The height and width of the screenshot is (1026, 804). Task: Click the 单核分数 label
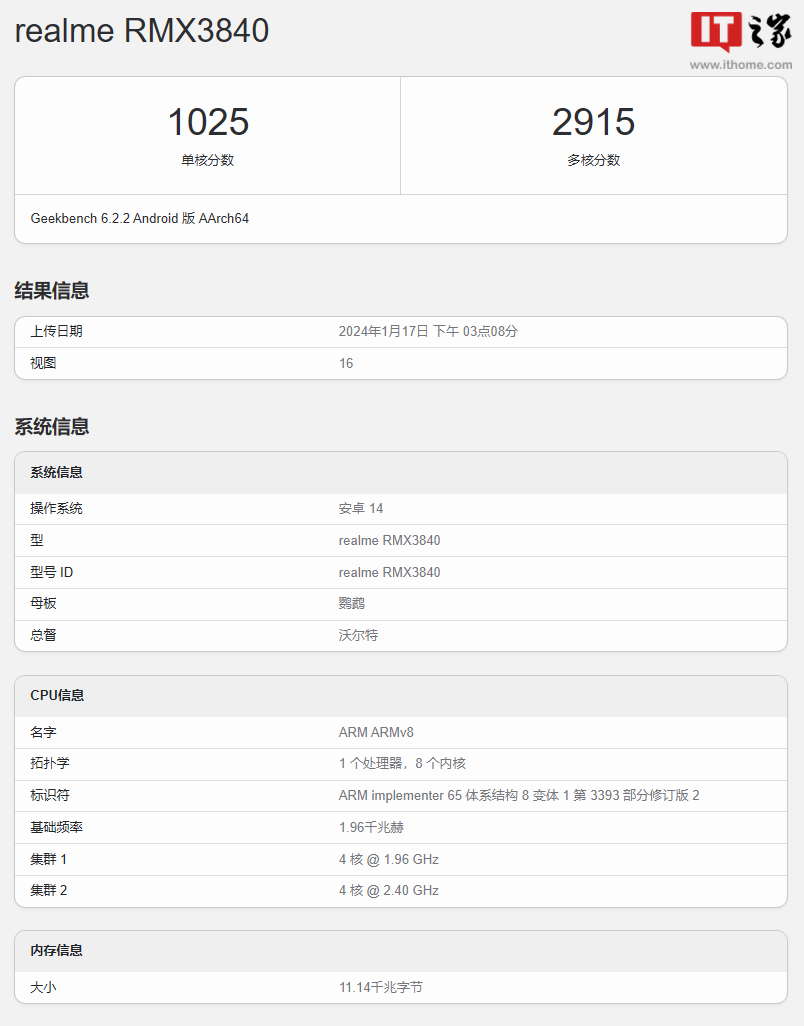[207, 160]
